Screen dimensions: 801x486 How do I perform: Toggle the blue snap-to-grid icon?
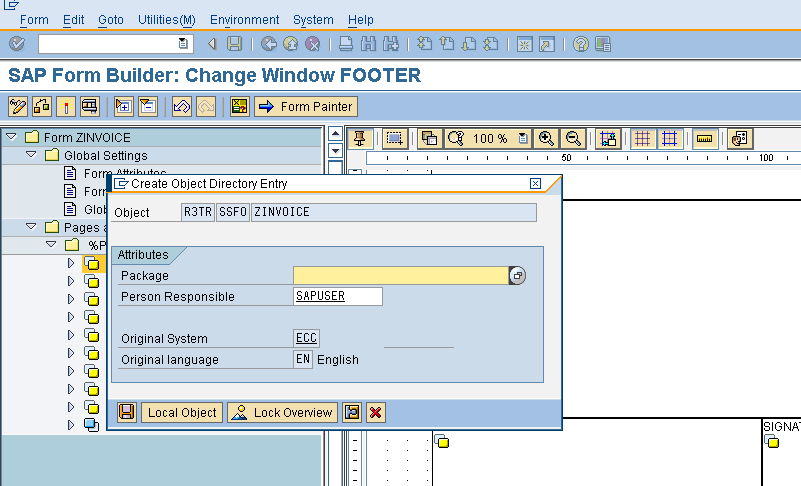click(x=669, y=138)
